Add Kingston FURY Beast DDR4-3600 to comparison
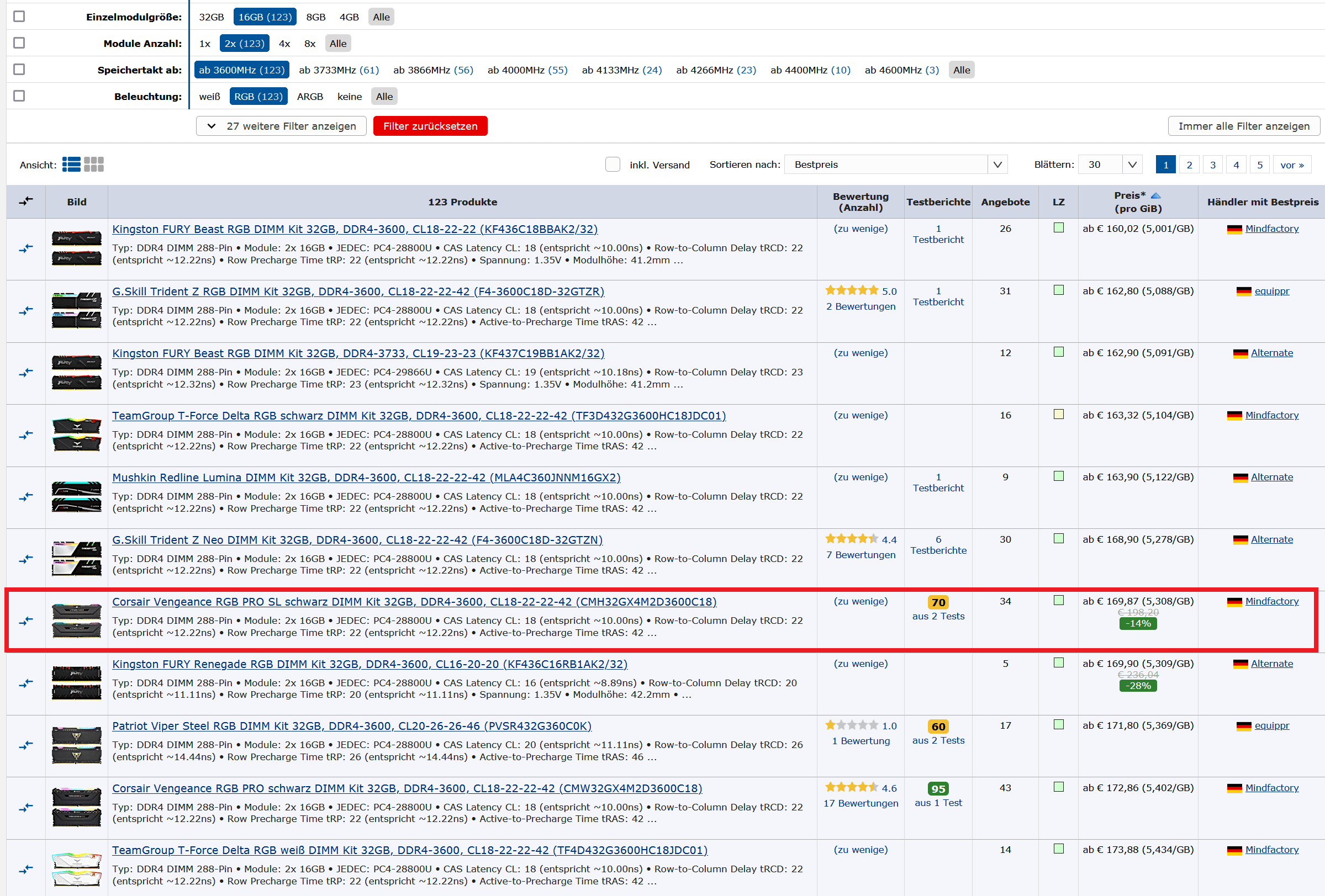The image size is (1325, 896). pos(25,248)
